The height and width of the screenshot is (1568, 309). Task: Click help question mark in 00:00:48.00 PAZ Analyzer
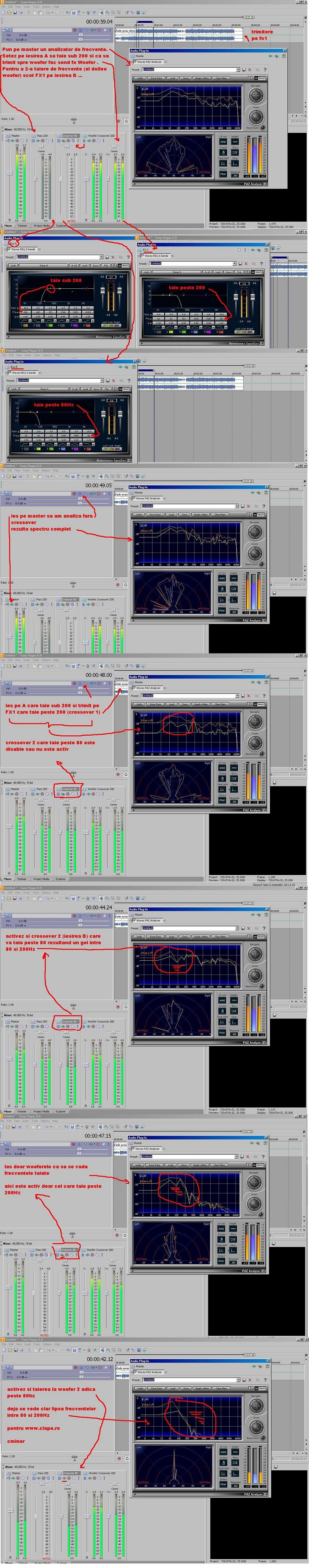click(x=264, y=696)
